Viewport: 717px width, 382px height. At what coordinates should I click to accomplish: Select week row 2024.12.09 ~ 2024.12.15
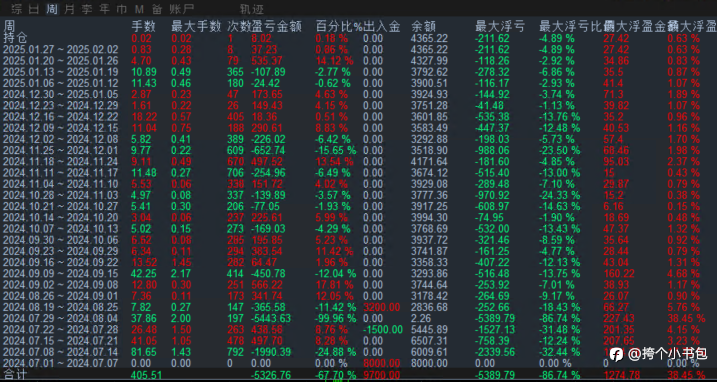tap(60, 128)
